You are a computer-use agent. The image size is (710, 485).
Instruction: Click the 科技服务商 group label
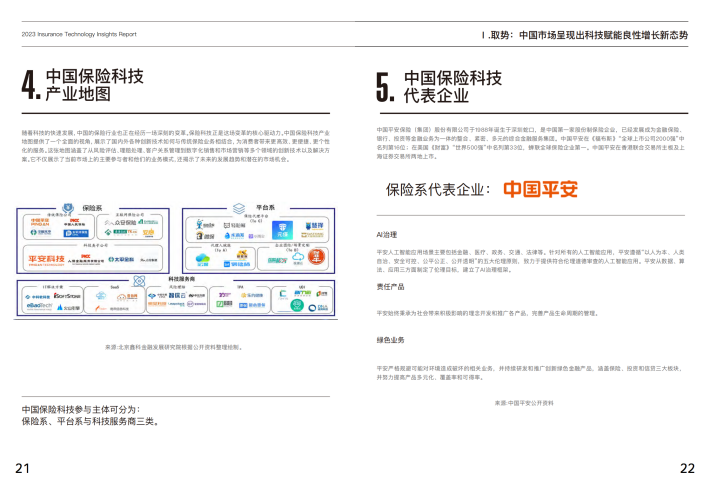pyautogui.click(x=182, y=279)
